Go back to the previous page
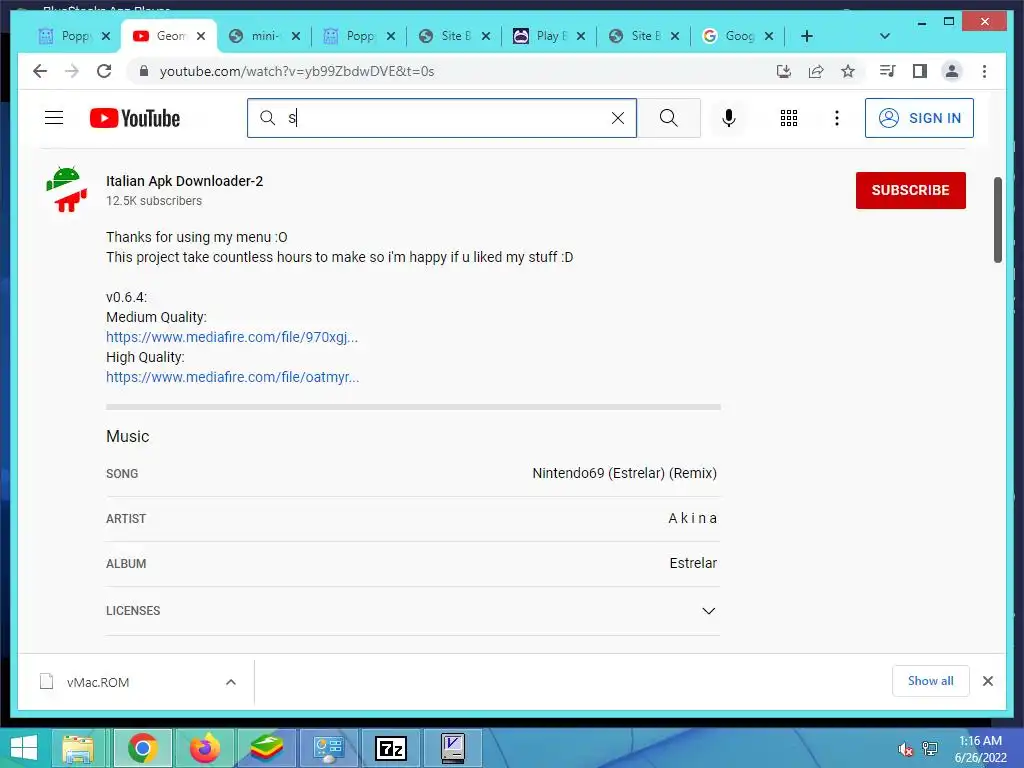The height and width of the screenshot is (768, 1024). (x=40, y=71)
